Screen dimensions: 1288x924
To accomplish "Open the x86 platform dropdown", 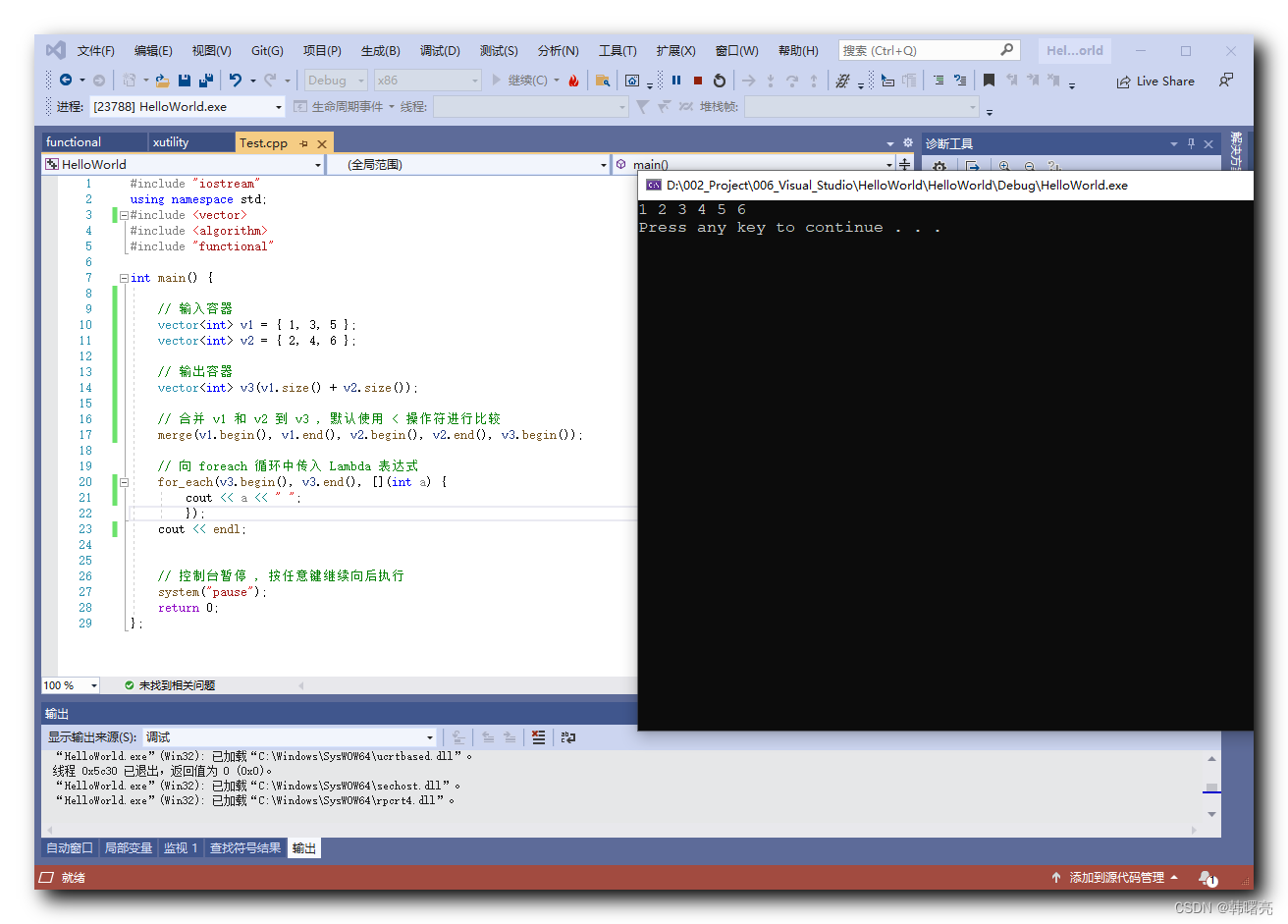I will tap(428, 81).
